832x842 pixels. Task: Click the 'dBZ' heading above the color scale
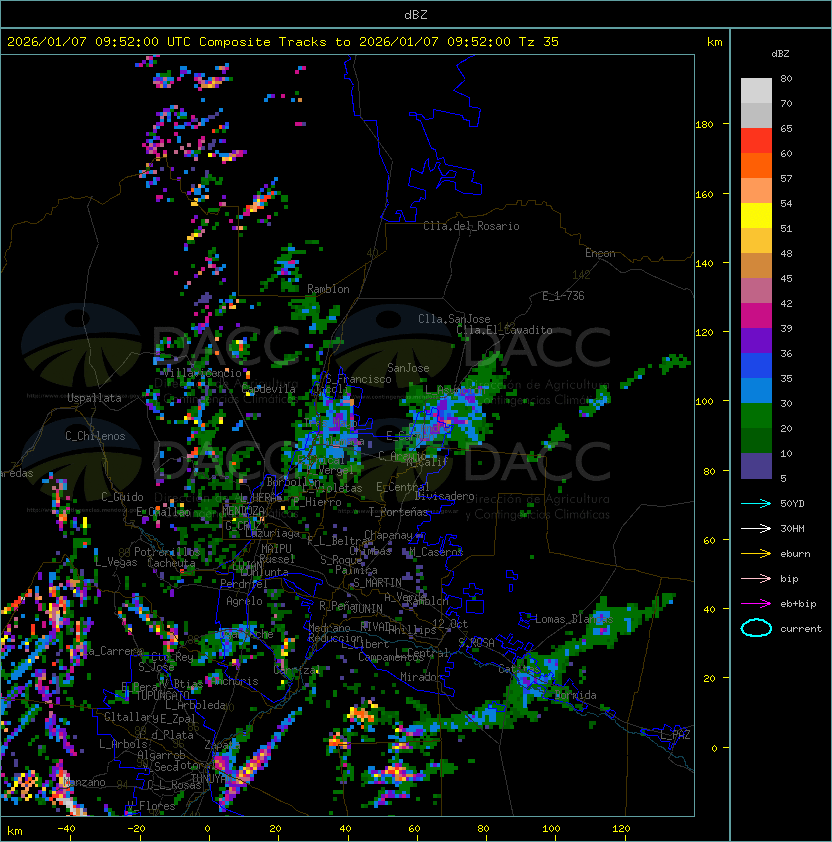780,54
